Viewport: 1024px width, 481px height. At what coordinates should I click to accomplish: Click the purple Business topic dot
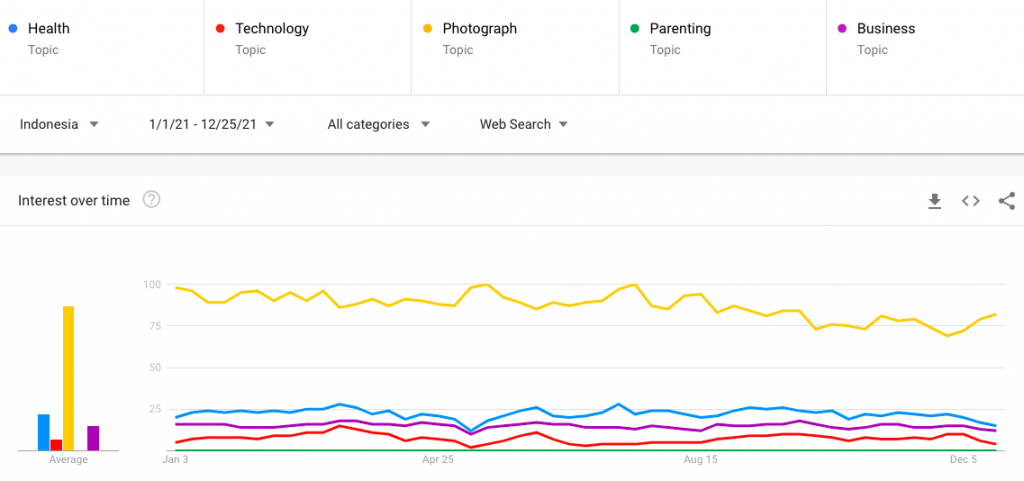[x=842, y=29]
